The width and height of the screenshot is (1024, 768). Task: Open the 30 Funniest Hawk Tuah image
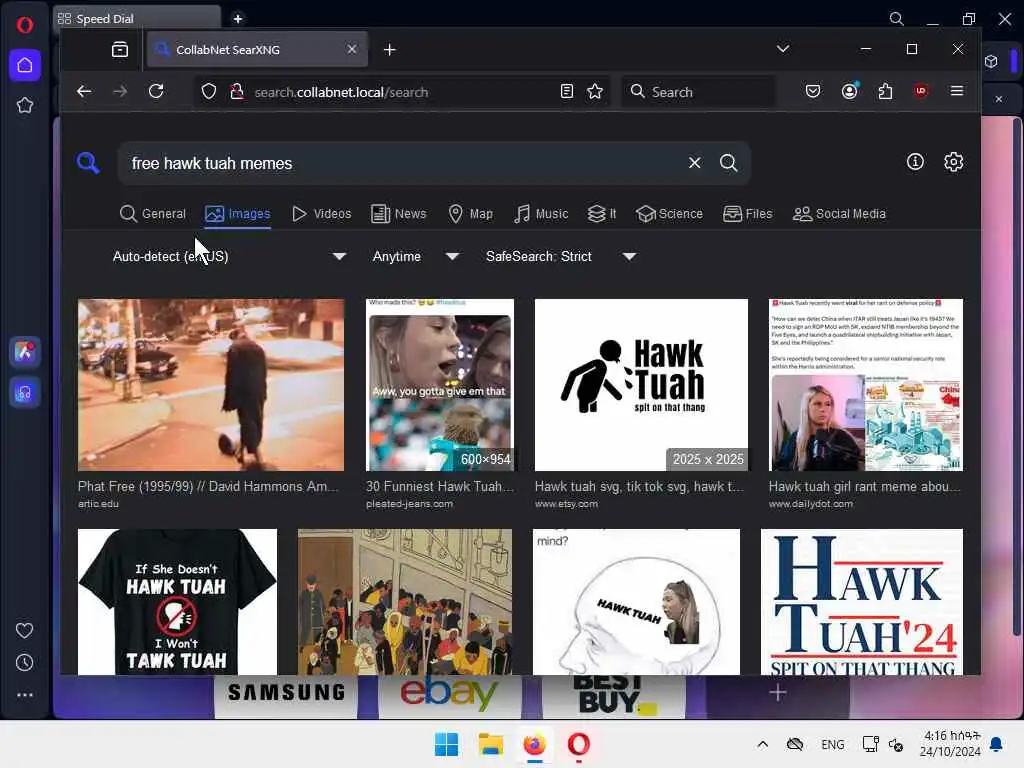pos(440,385)
